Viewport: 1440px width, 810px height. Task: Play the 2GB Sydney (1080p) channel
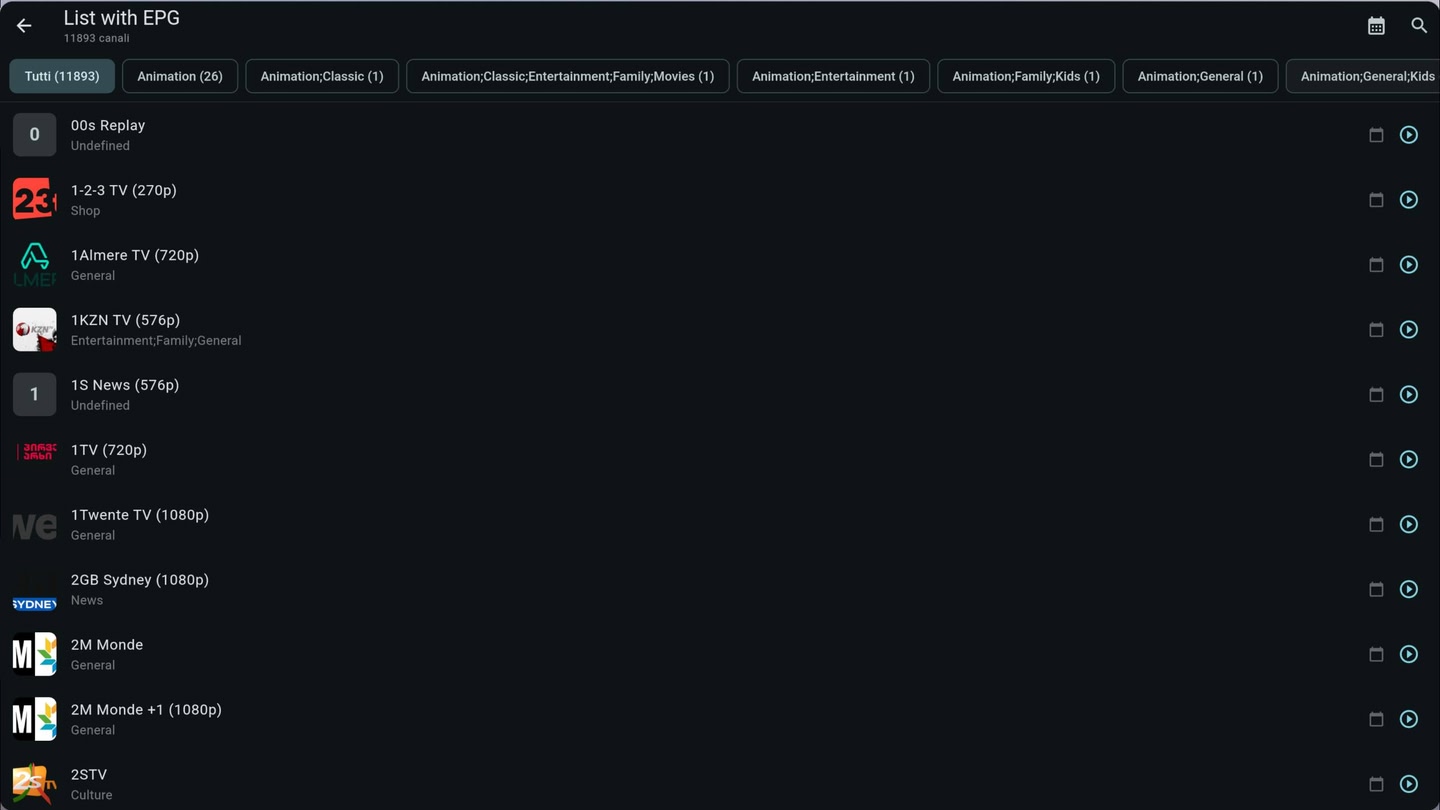(1409, 590)
